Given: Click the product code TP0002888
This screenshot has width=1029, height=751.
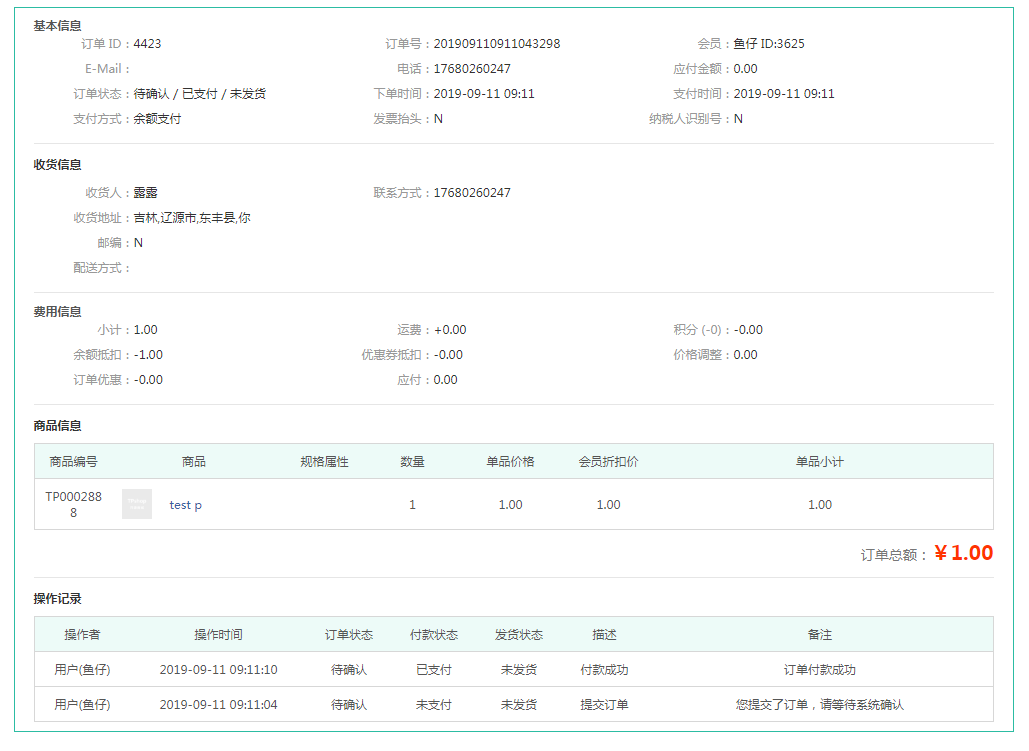Looking at the screenshot, I should 73,504.
